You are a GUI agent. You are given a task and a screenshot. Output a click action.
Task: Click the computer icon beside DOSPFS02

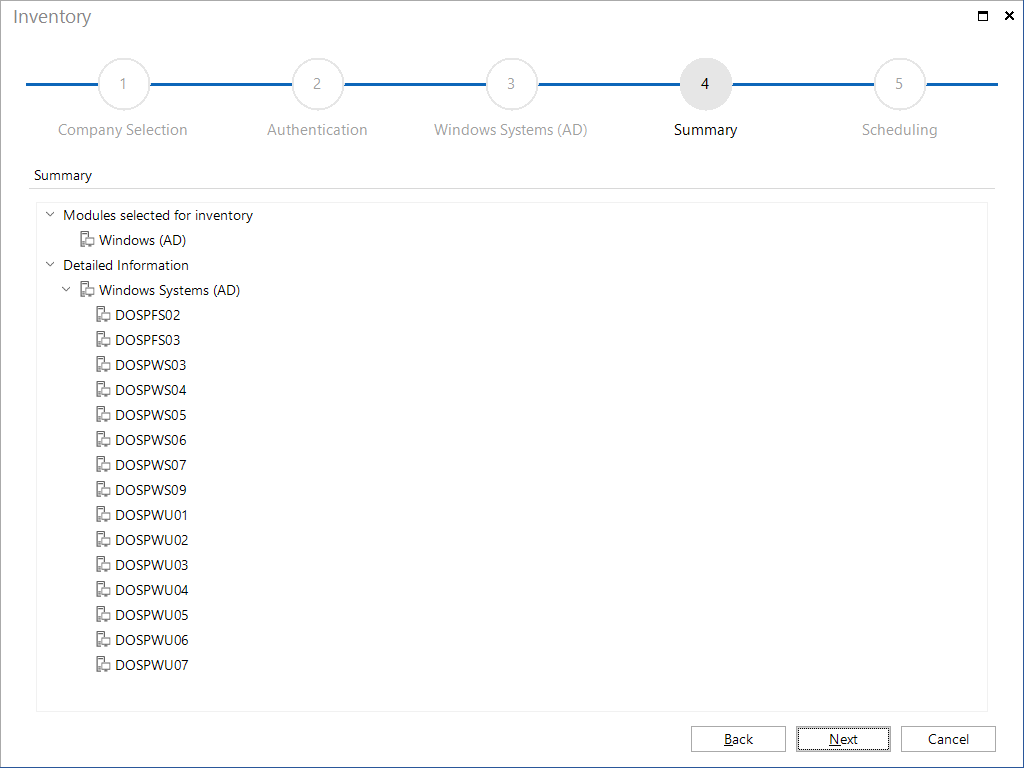(x=103, y=315)
